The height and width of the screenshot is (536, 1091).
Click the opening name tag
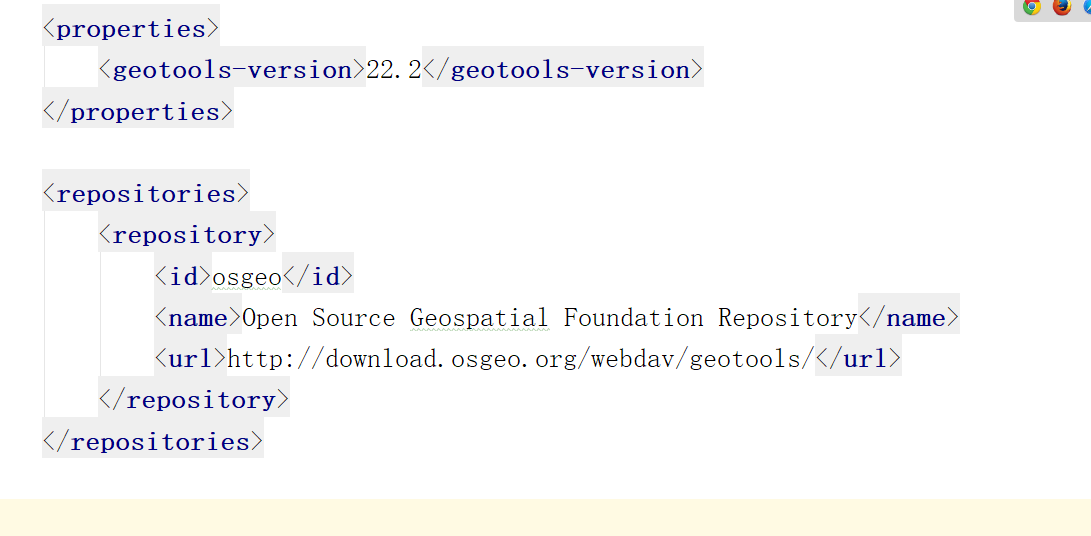coord(198,318)
